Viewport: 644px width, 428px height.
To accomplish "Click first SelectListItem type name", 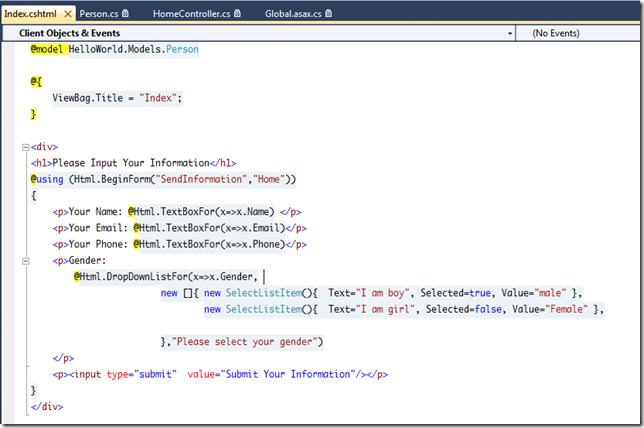I will coord(264,293).
